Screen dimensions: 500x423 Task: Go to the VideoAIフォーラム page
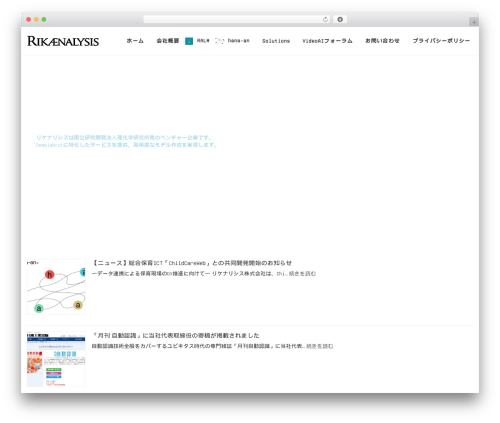pyautogui.click(x=327, y=41)
